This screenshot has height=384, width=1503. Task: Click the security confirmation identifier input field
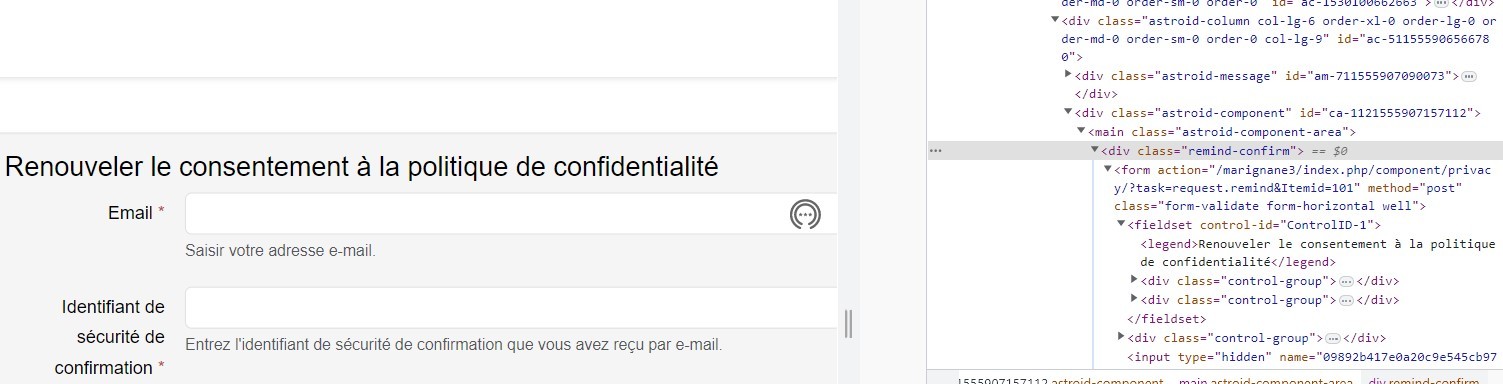pos(511,308)
